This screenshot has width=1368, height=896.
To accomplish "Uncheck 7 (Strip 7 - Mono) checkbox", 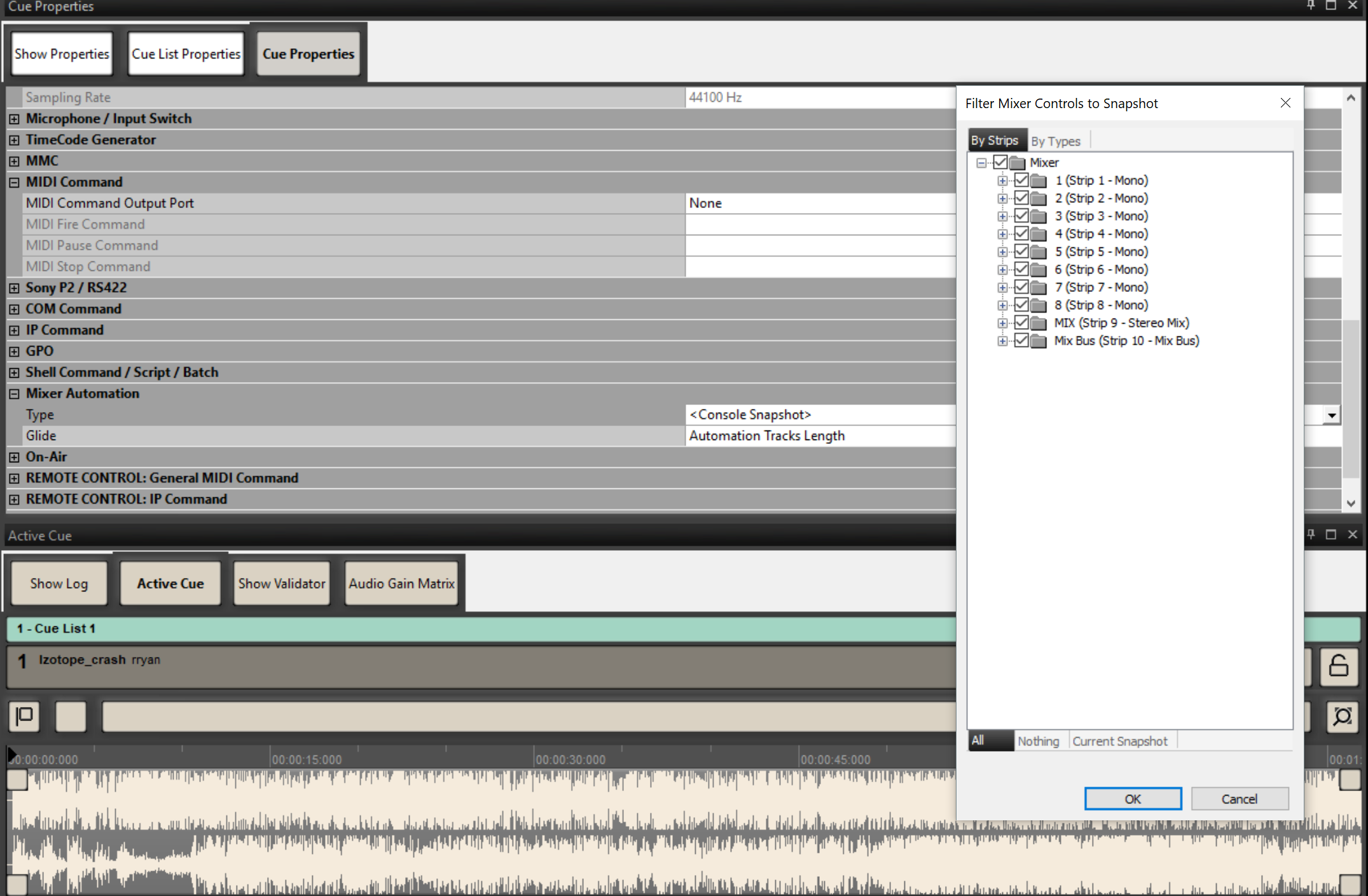I will 1021,287.
